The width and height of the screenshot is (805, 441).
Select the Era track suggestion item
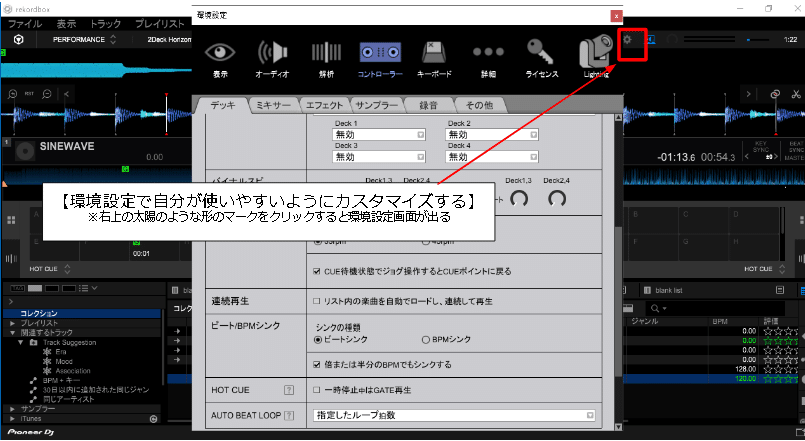(61, 352)
